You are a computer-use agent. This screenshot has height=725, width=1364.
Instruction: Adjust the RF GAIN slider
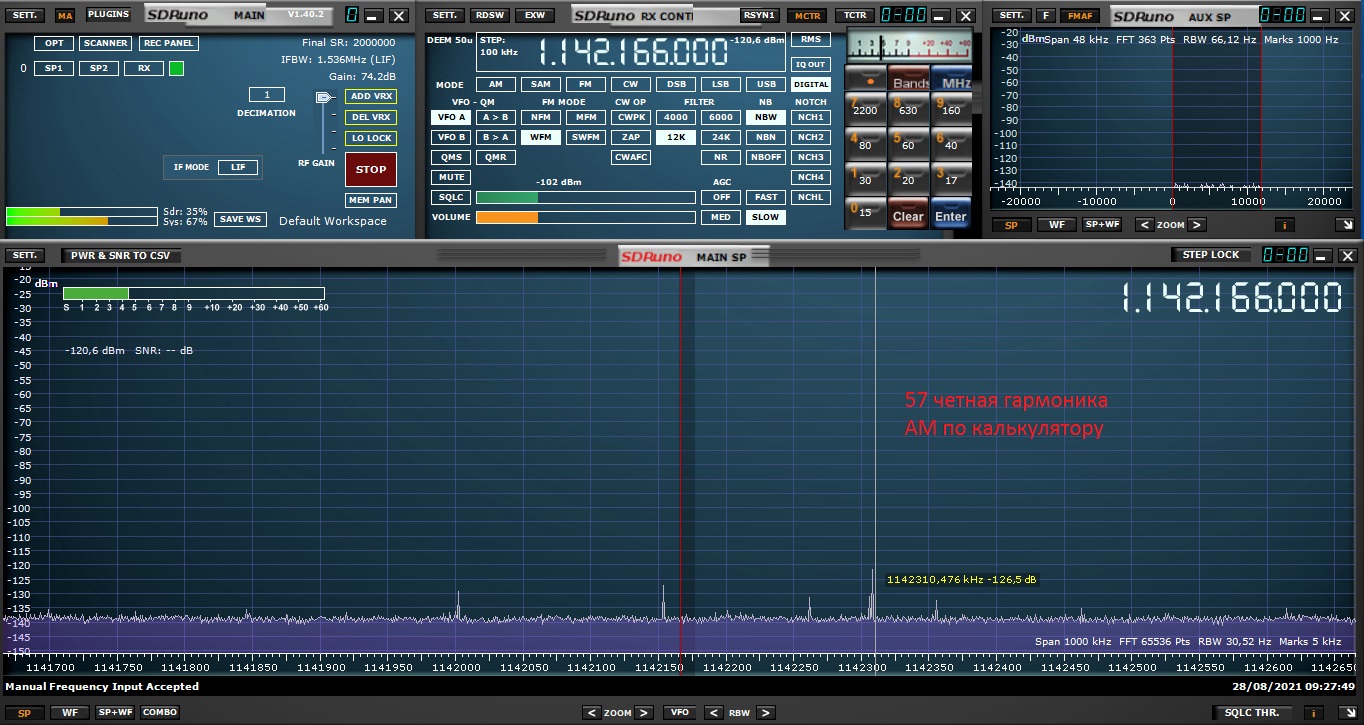tap(323, 98)
